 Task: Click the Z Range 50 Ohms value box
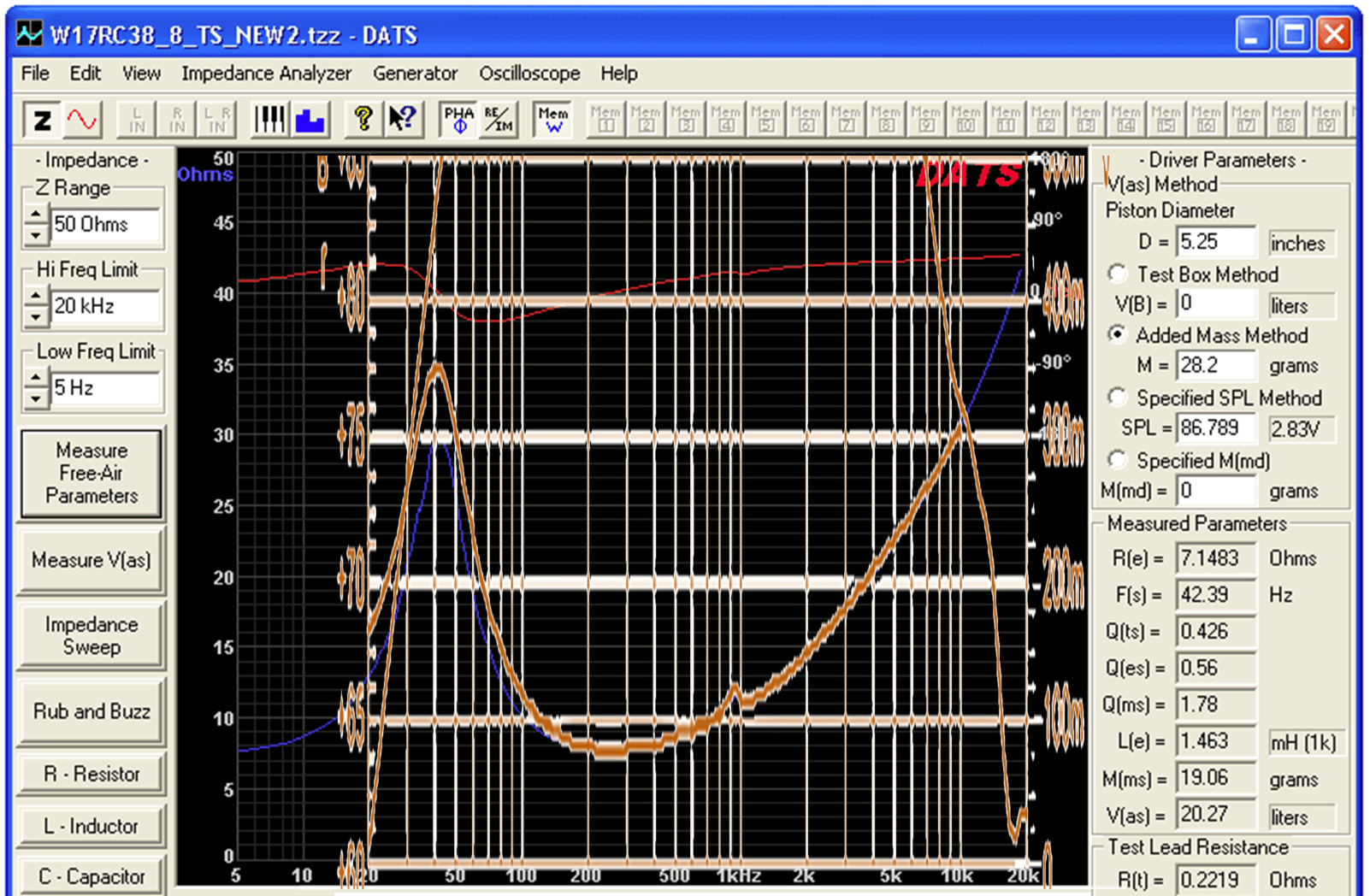click(104, 225)
